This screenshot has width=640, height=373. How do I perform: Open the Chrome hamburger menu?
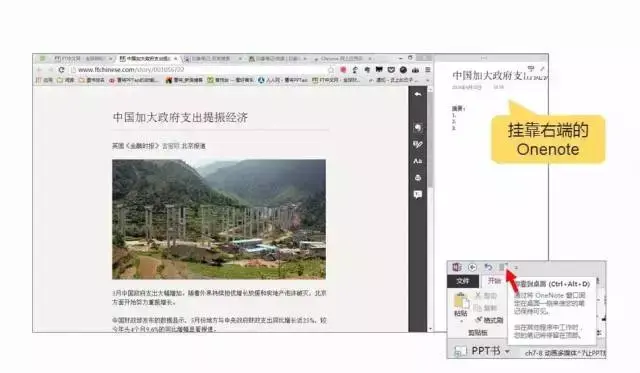(428, 70)
